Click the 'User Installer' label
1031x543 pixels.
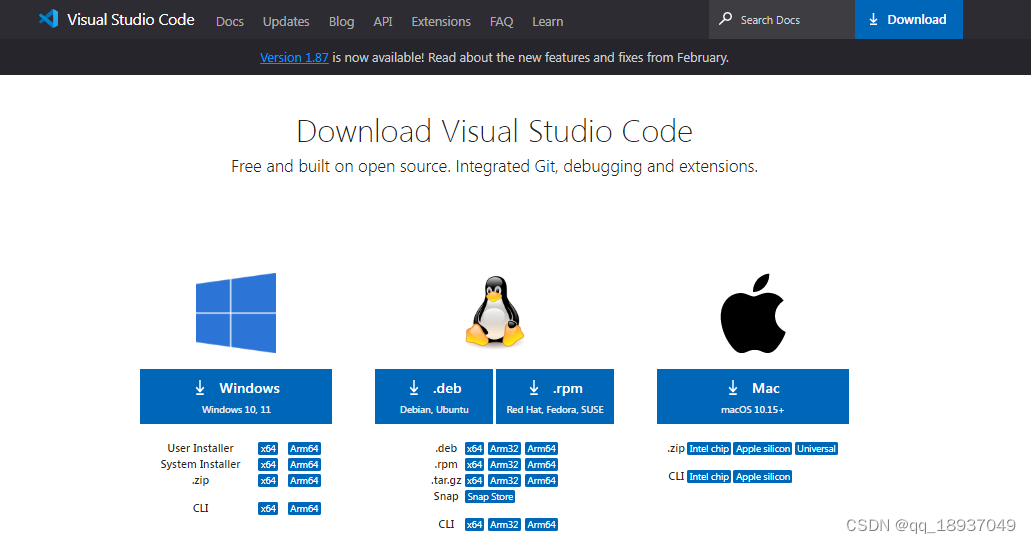point(201,448)
